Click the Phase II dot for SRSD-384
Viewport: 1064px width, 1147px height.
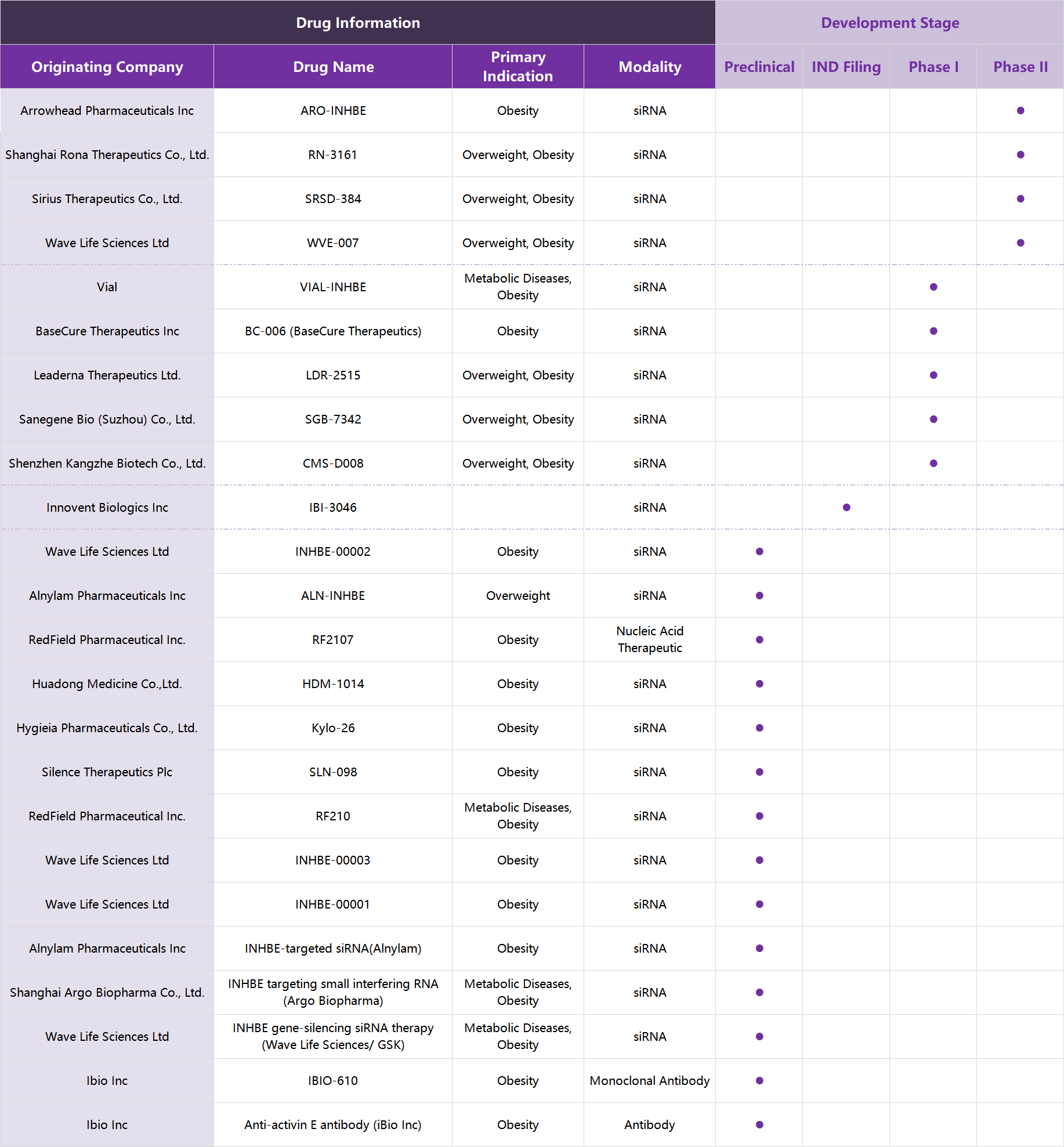coord(1020,199)
